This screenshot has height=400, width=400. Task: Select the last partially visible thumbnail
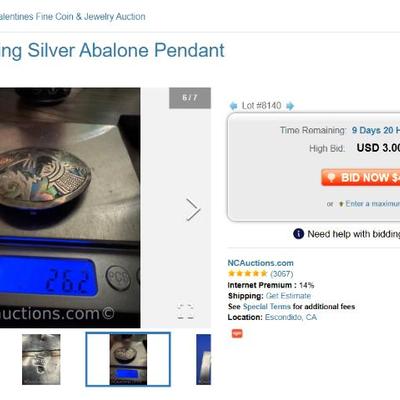tap(203, 359)
